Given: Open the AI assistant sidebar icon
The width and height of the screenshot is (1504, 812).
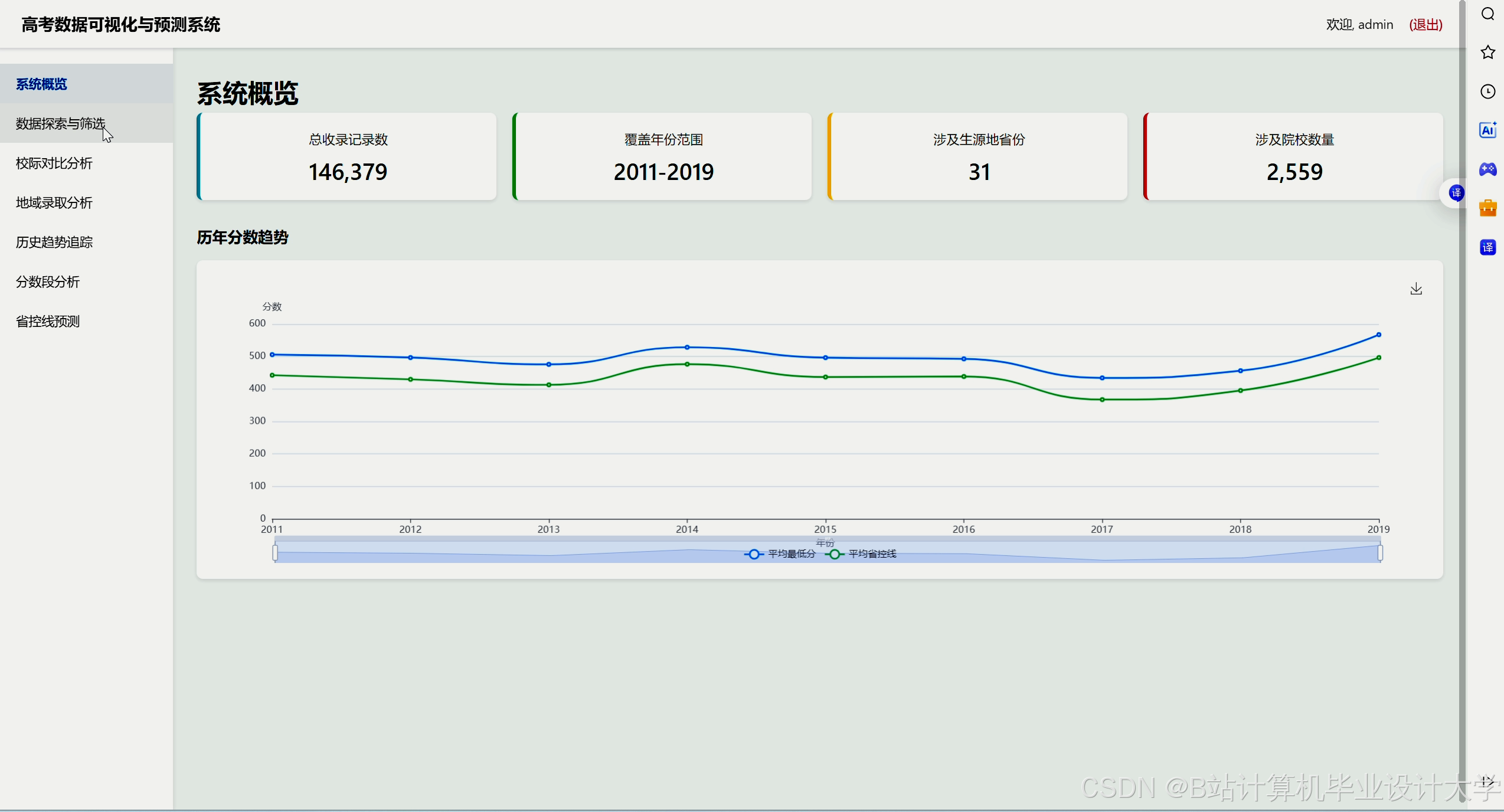Looking at the screenshot, I should 1487,130.
